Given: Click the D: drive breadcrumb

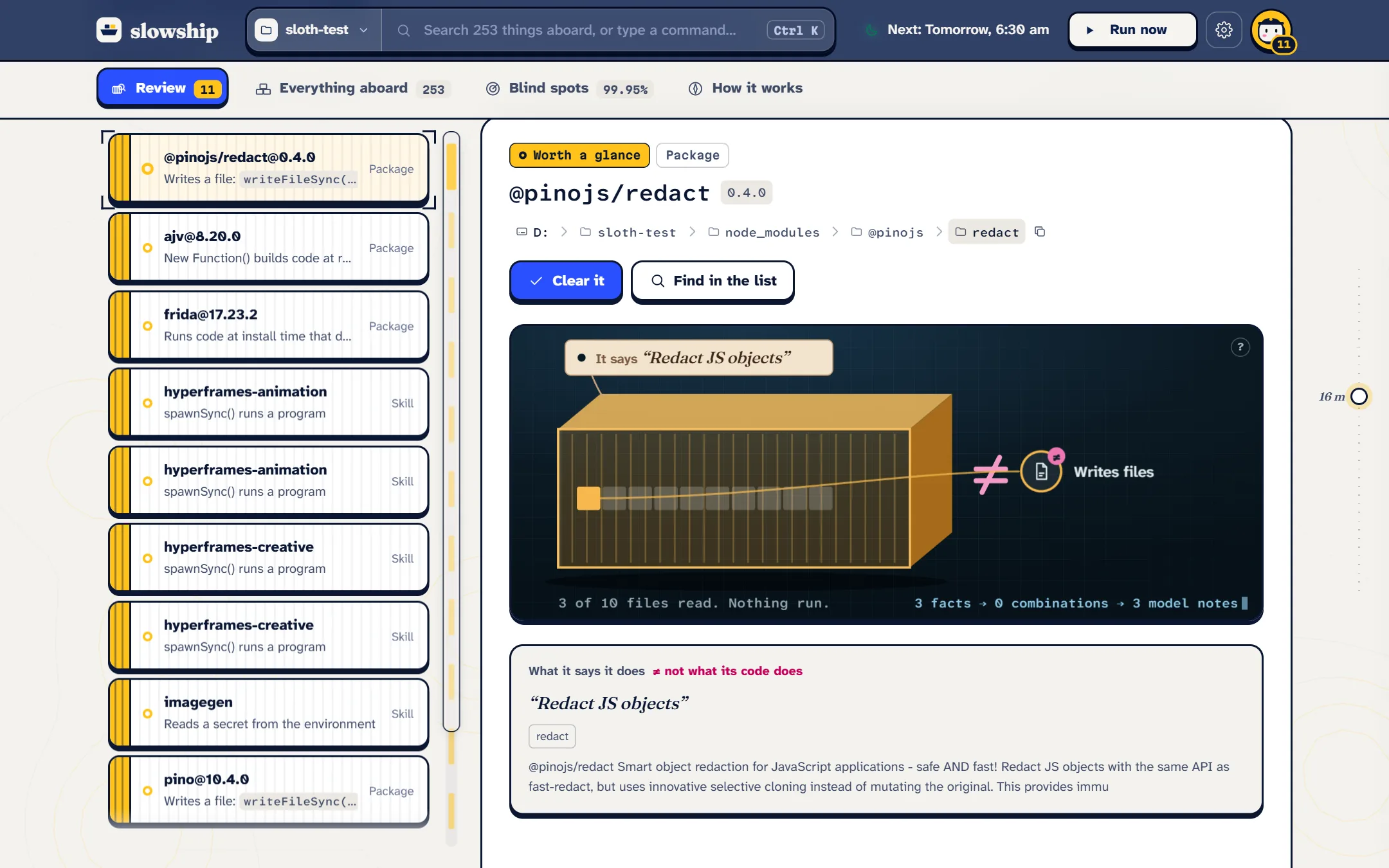Looking at the screenshot, I should click(x=532, y=232).
